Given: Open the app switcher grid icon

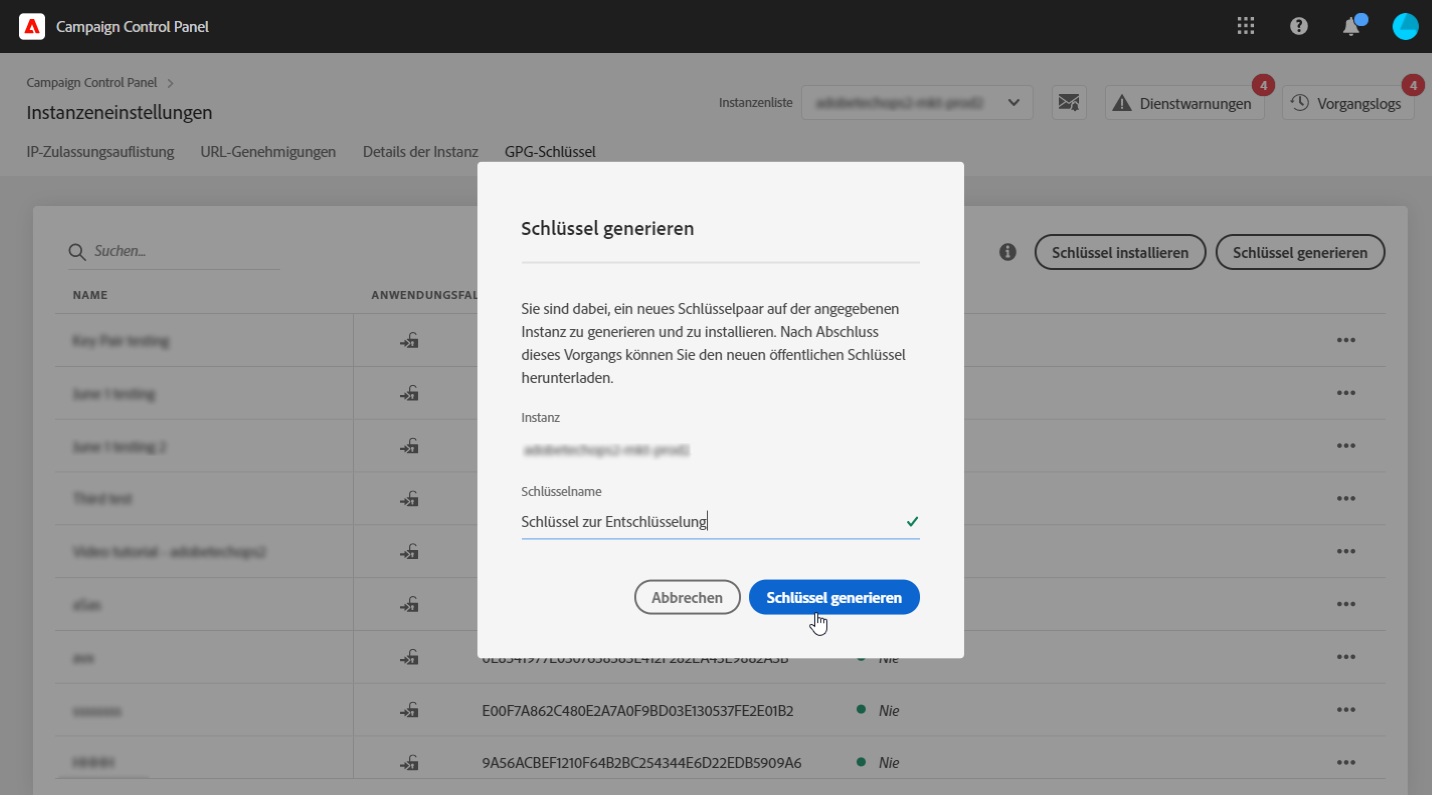Looking at the screenshot, I should click(x=1246, y=27).
